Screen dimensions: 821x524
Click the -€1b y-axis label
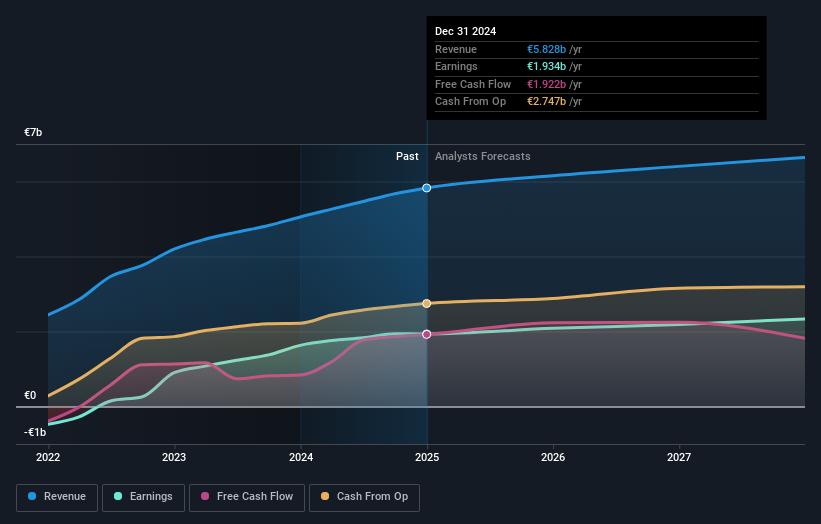pos(35,432)
